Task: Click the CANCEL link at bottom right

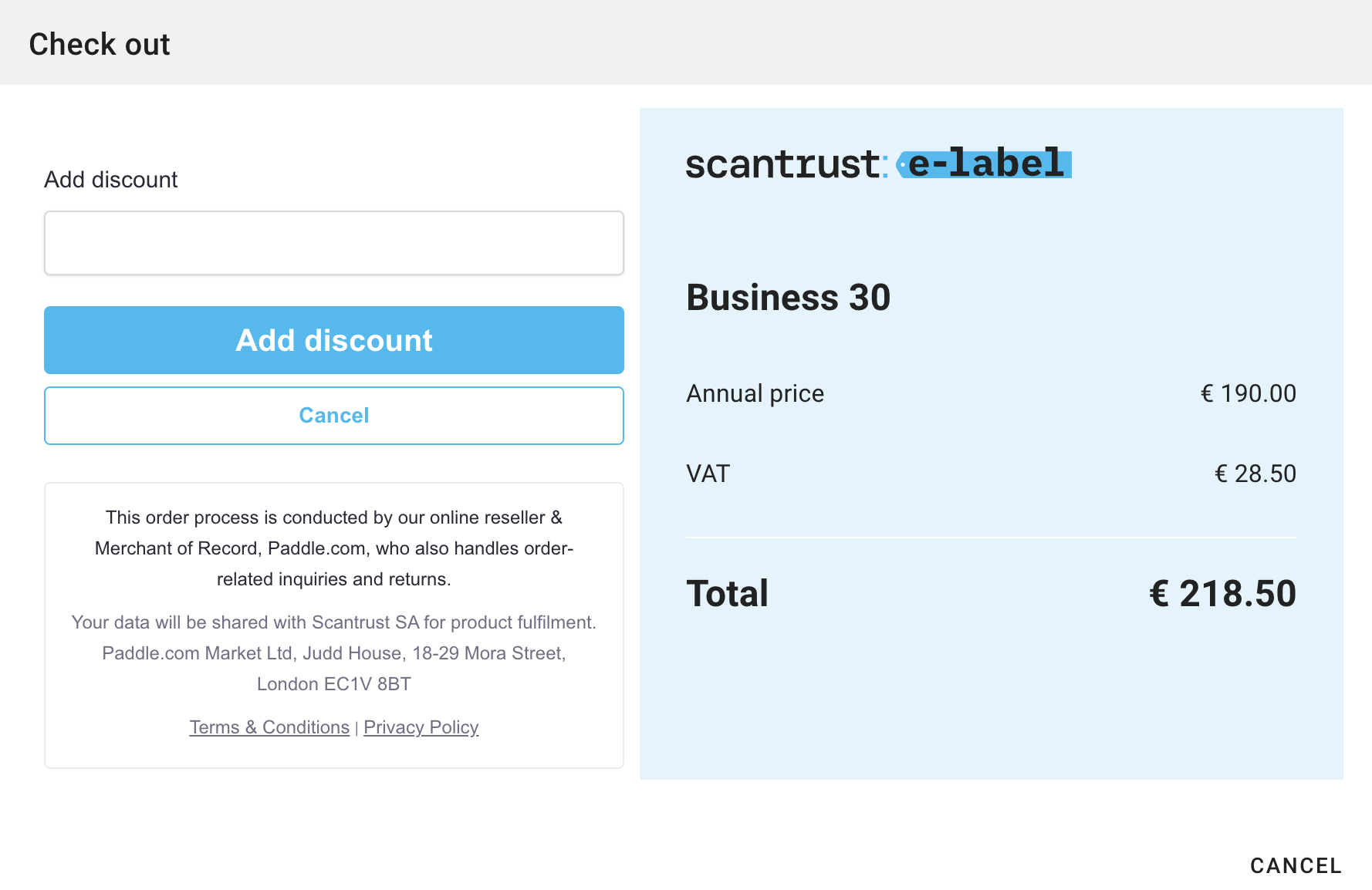Action: pyautogui.click(x=1296, y=865)
